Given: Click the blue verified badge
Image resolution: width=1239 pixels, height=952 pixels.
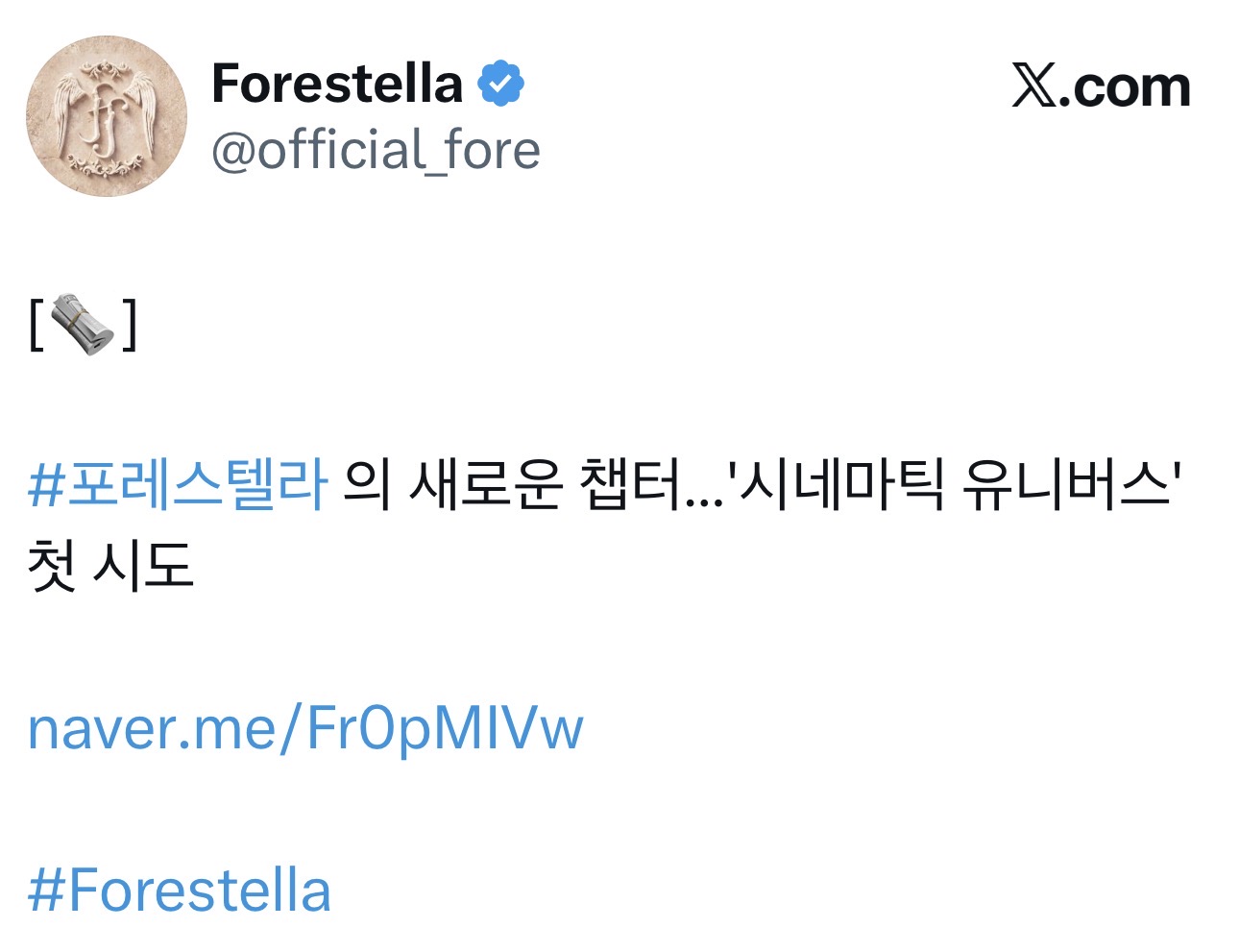Looking at the screenshot, I should 500,85.
